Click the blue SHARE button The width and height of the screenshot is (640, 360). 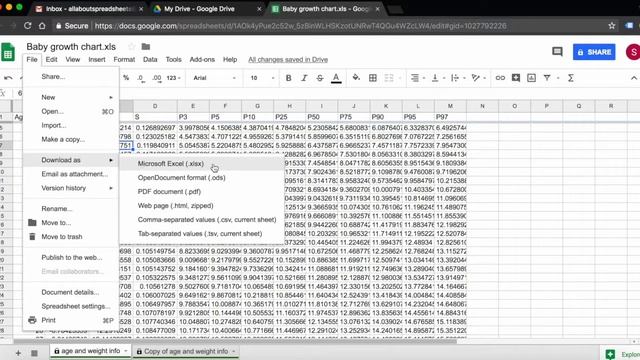[594, 52]
